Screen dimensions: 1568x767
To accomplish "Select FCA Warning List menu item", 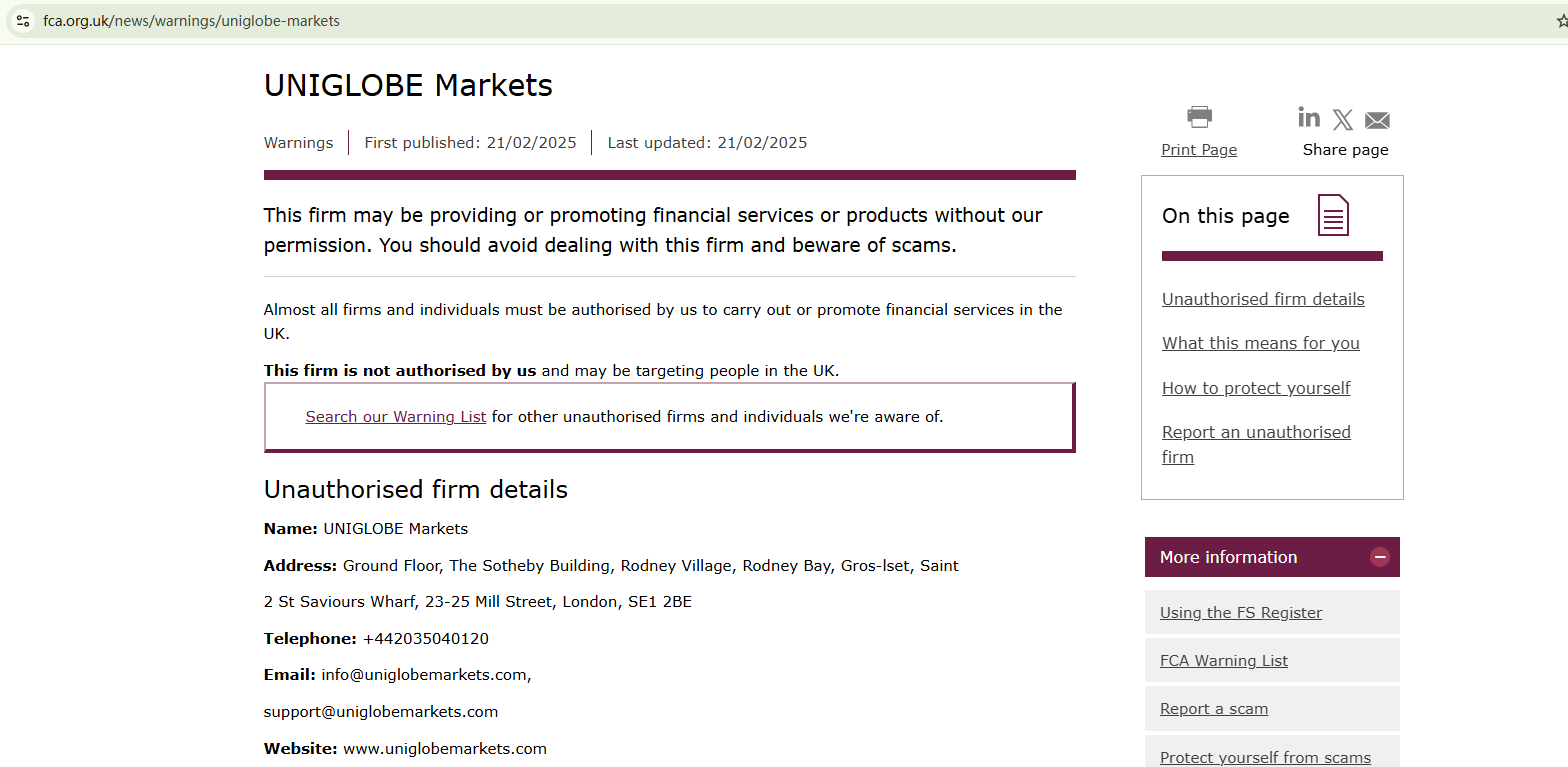I will coord(1224,661).
